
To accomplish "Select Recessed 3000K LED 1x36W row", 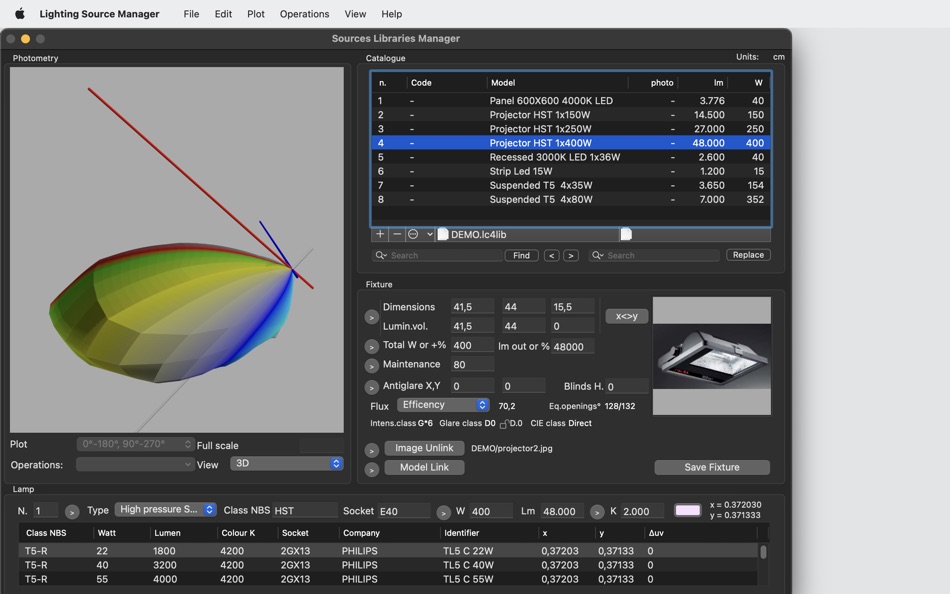I will coord(571,157).
